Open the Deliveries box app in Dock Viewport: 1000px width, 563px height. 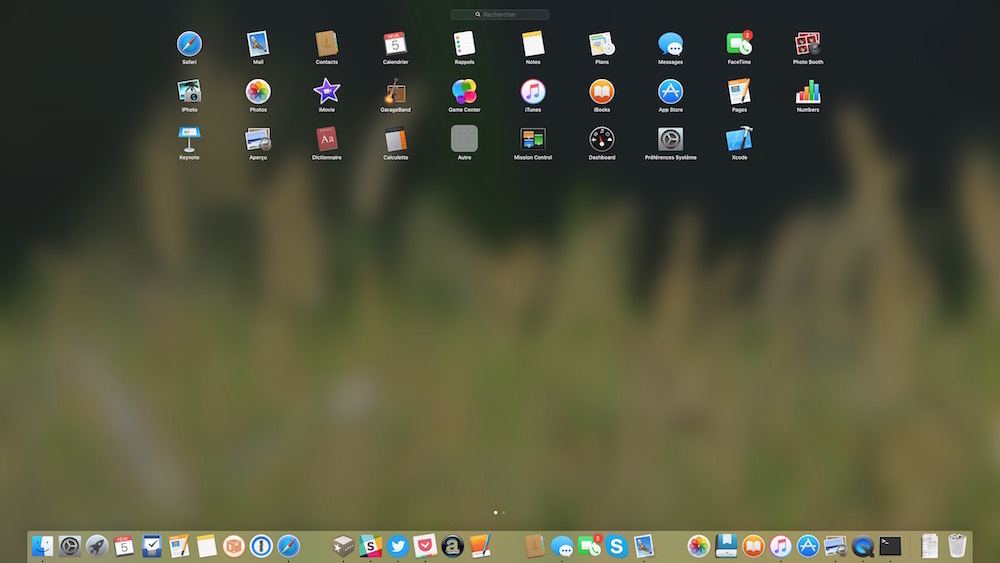234,546
